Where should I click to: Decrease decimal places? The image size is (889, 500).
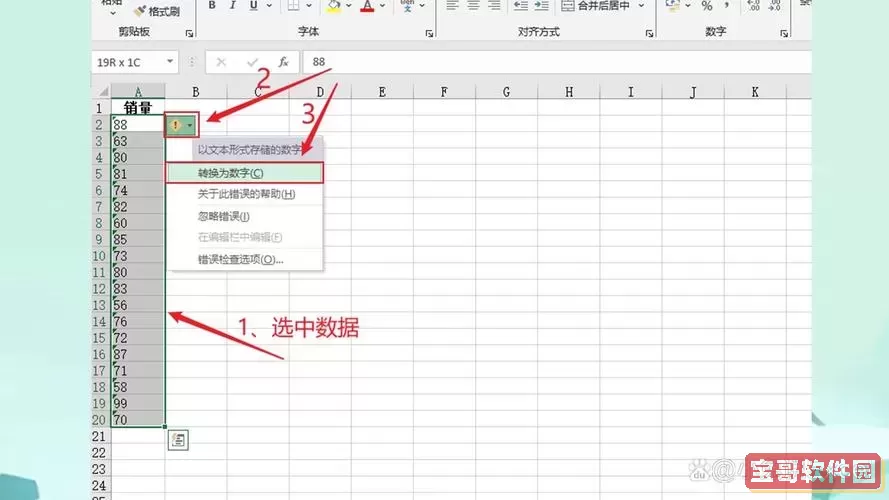[x=774, y=6]
